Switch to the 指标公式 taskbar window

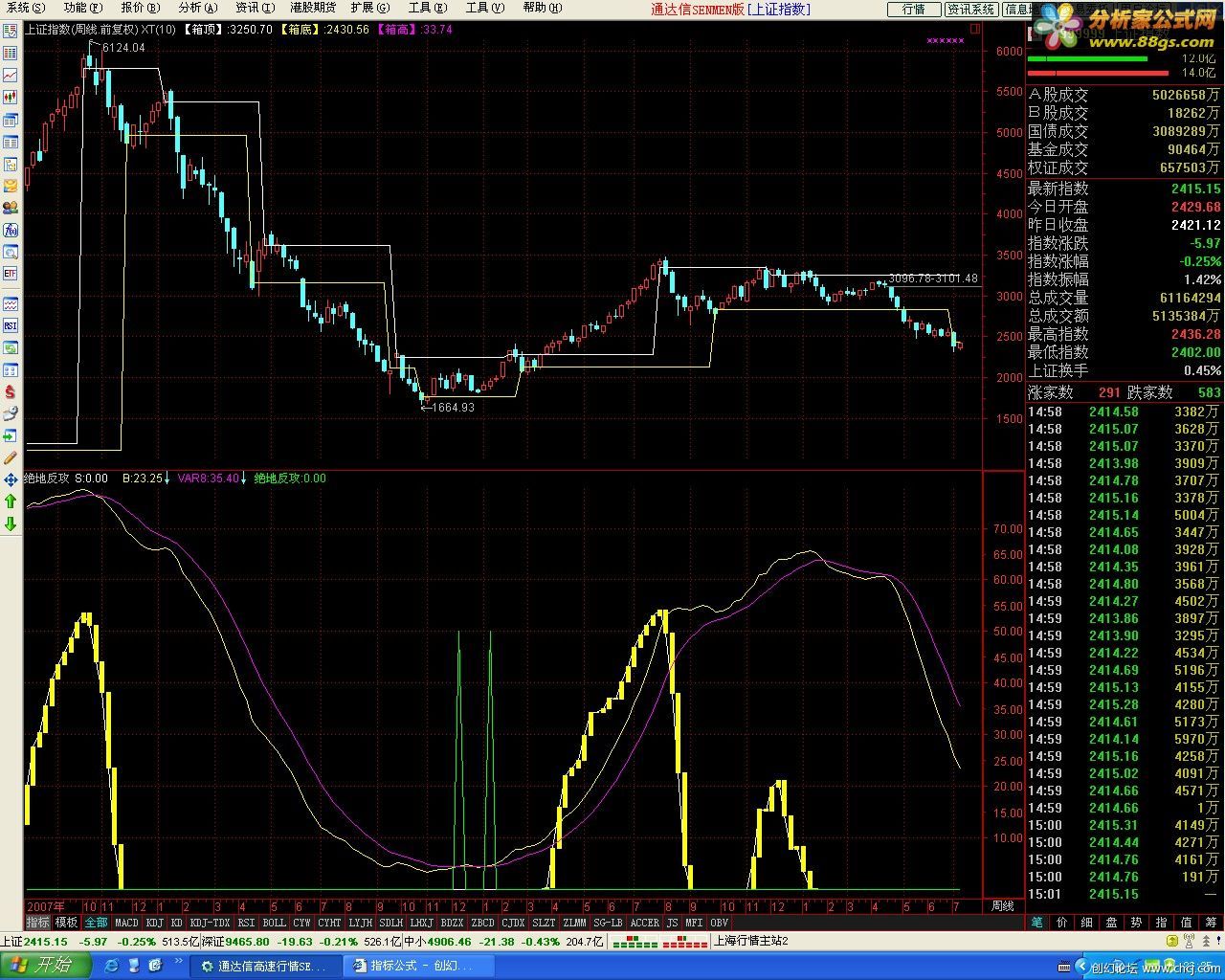(420, 967)
